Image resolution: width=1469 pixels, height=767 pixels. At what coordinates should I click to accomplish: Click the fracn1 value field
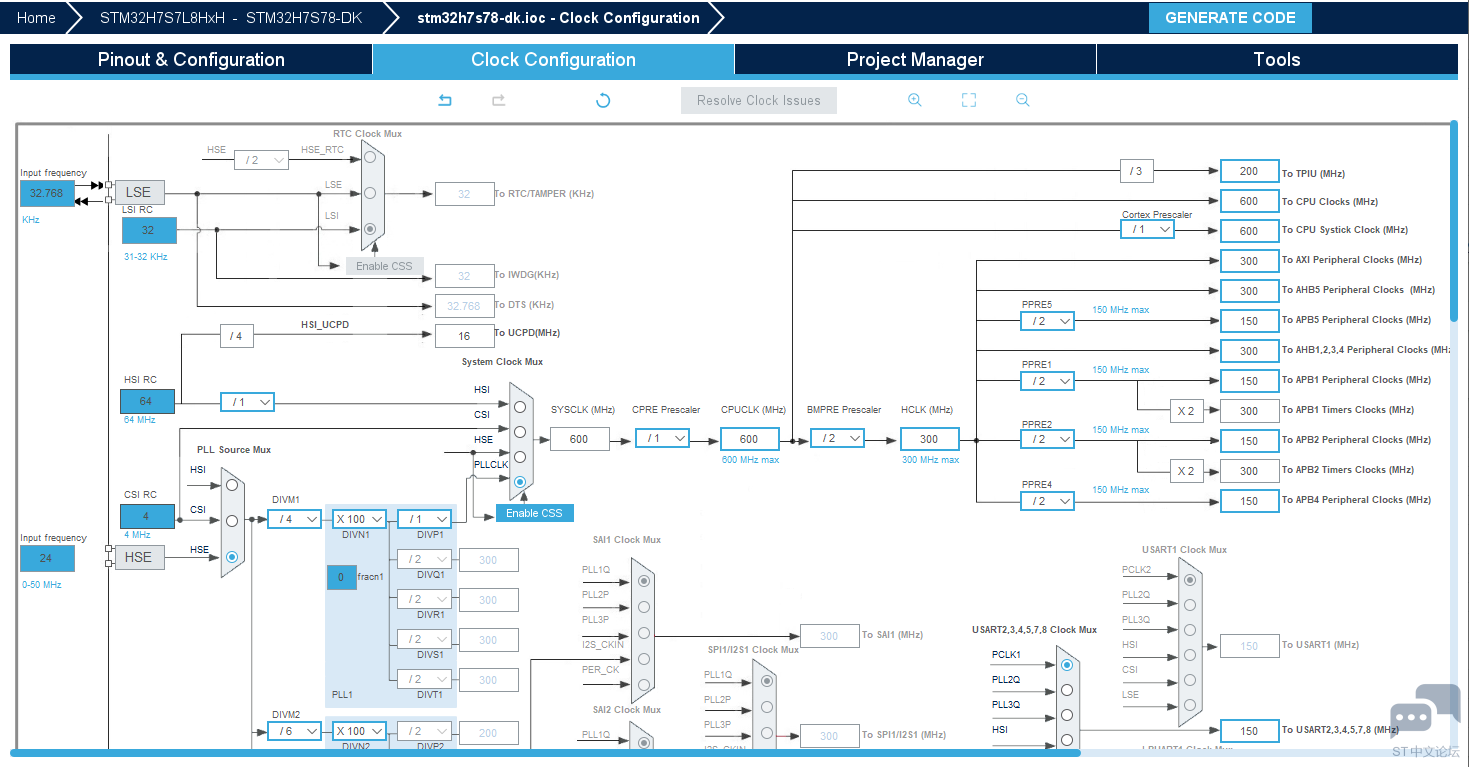coord(341,577)
